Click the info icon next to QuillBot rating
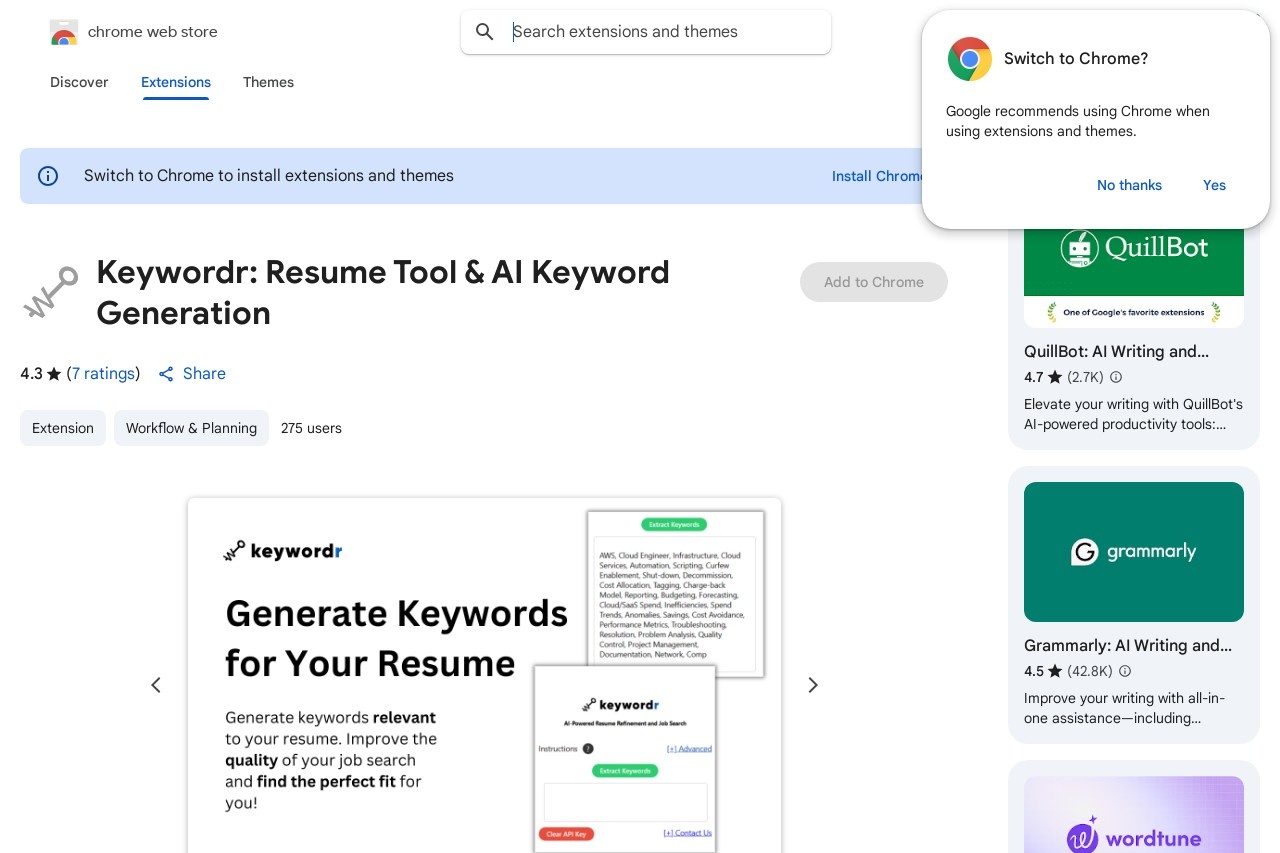This screenshot has height=853, width=1280. pos(1116,377)
